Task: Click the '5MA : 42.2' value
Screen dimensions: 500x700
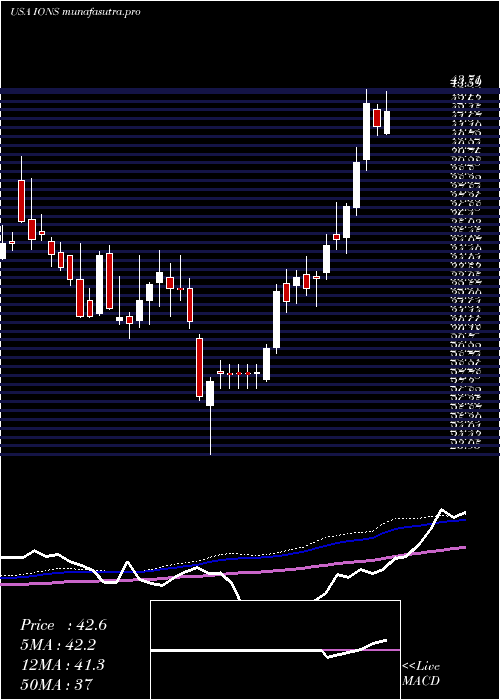Action: (58, 645)
